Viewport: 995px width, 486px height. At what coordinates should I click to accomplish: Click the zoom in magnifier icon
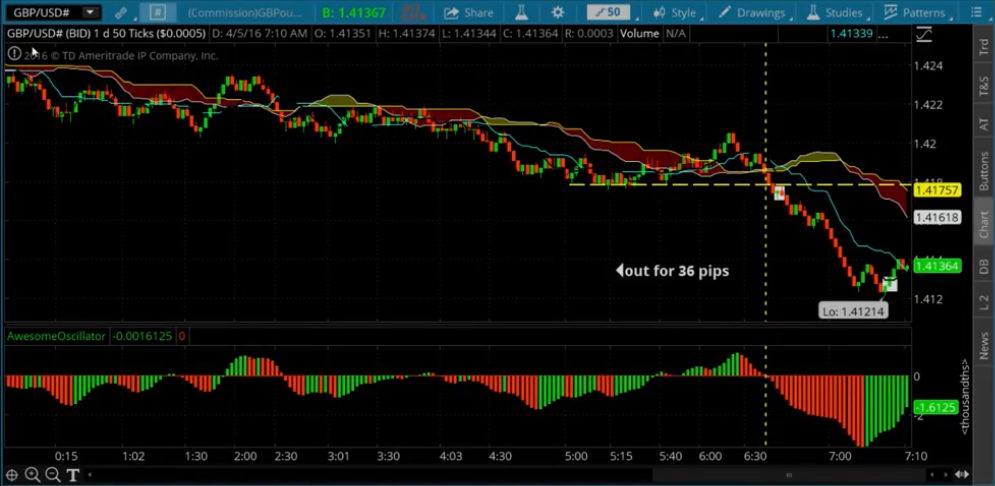32,475
